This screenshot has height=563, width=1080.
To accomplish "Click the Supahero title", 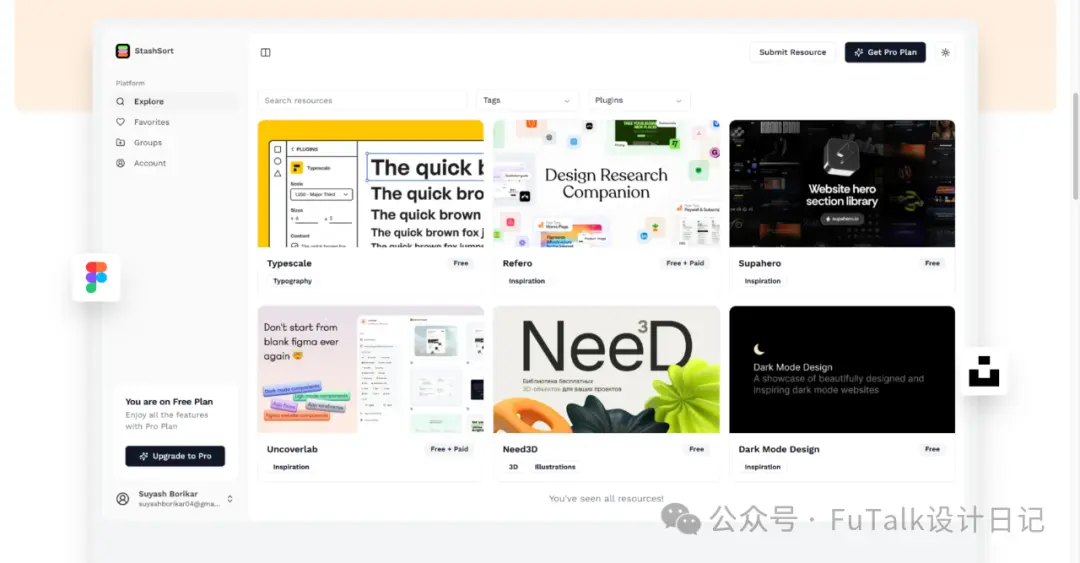I will point(760,263).
